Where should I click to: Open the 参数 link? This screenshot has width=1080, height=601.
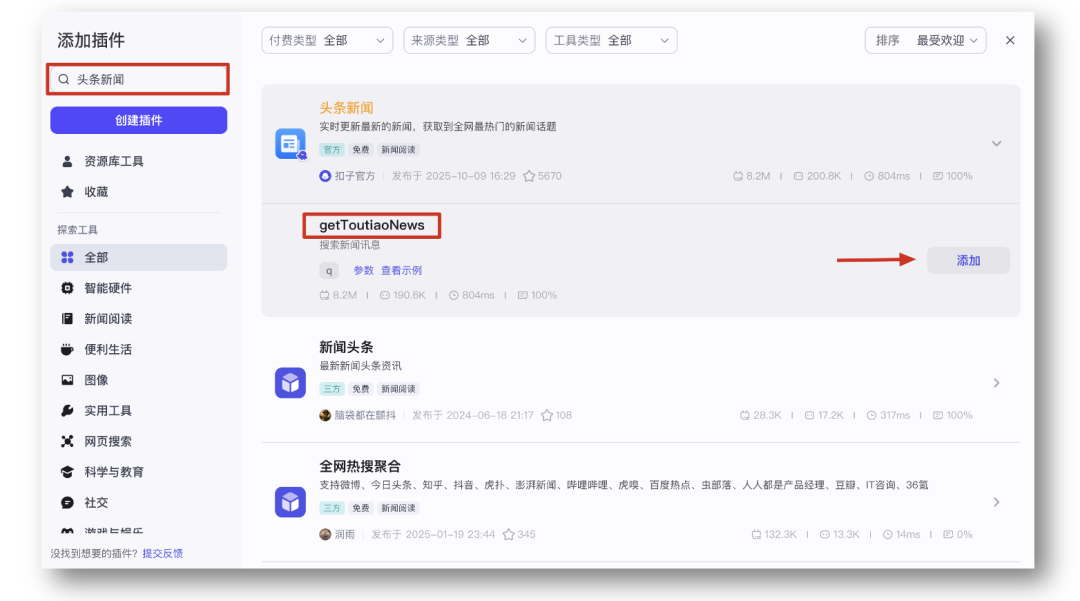pos(363,271)
